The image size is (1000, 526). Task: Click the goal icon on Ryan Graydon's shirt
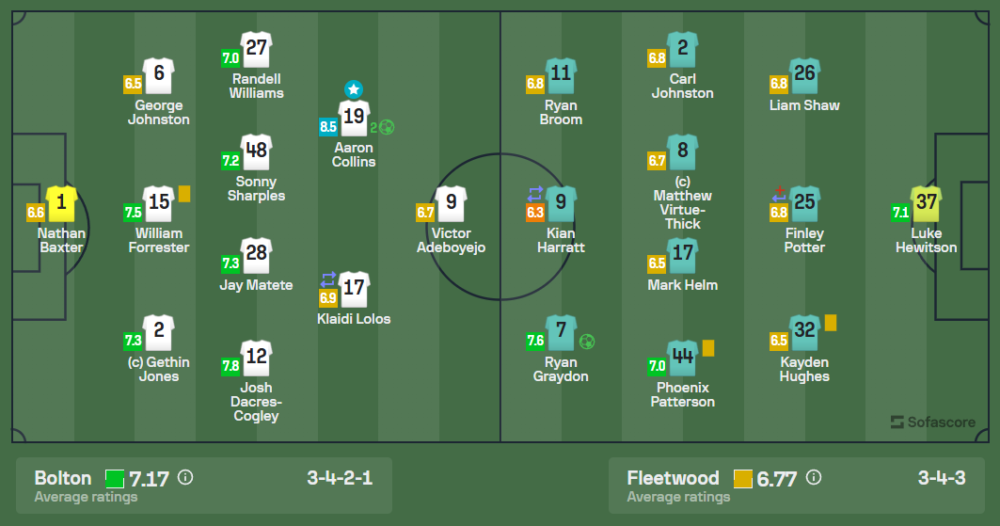click(587, 341)
